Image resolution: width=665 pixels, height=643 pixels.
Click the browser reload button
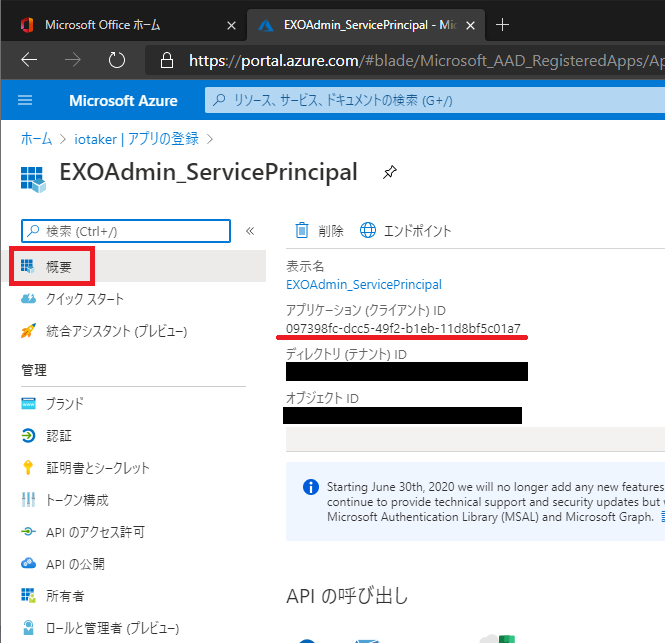(117, 60)
